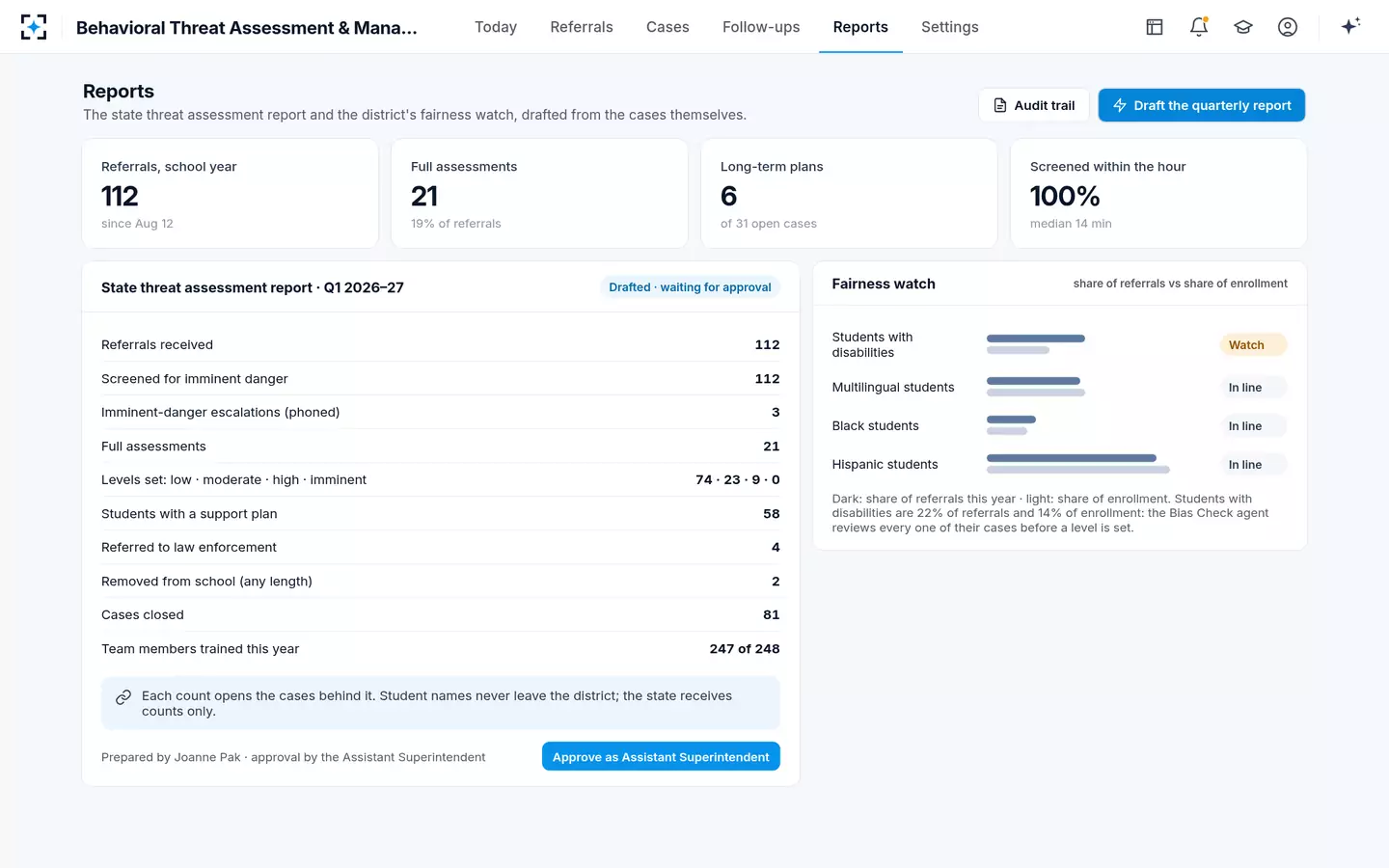Open the Referrals, school year card
This screenshot has width=1389, height=868.
(231, 194)
